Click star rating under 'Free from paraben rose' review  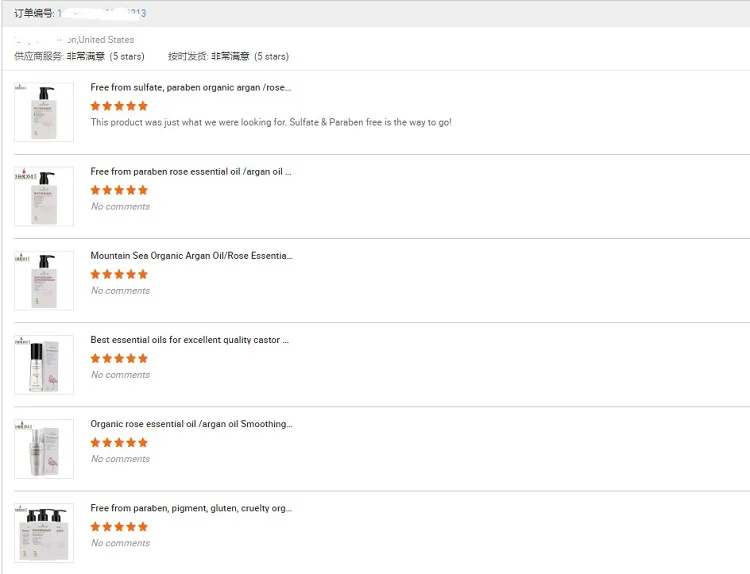click(119, 190)
